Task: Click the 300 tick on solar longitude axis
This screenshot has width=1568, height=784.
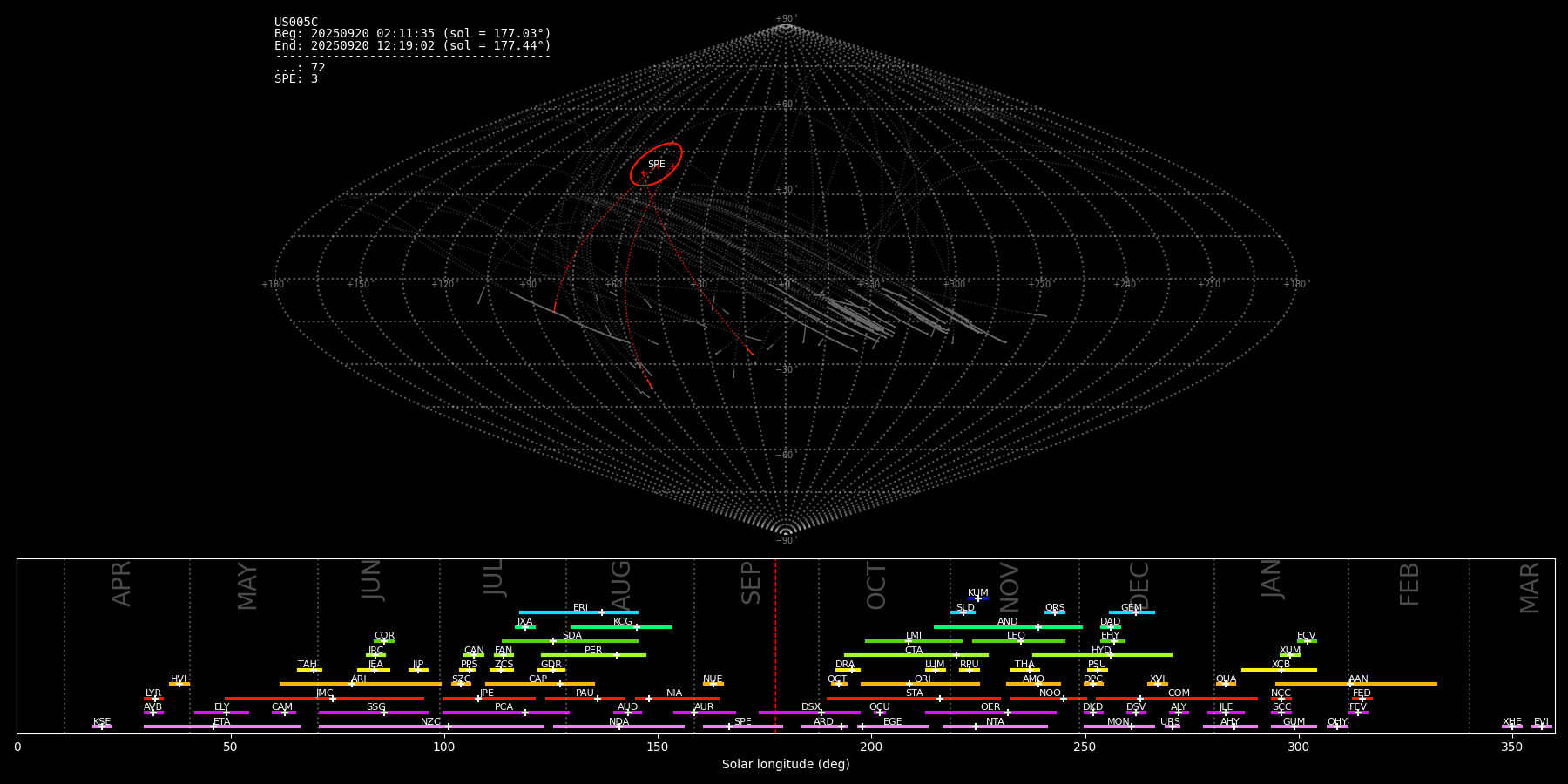Action: 1298,747
